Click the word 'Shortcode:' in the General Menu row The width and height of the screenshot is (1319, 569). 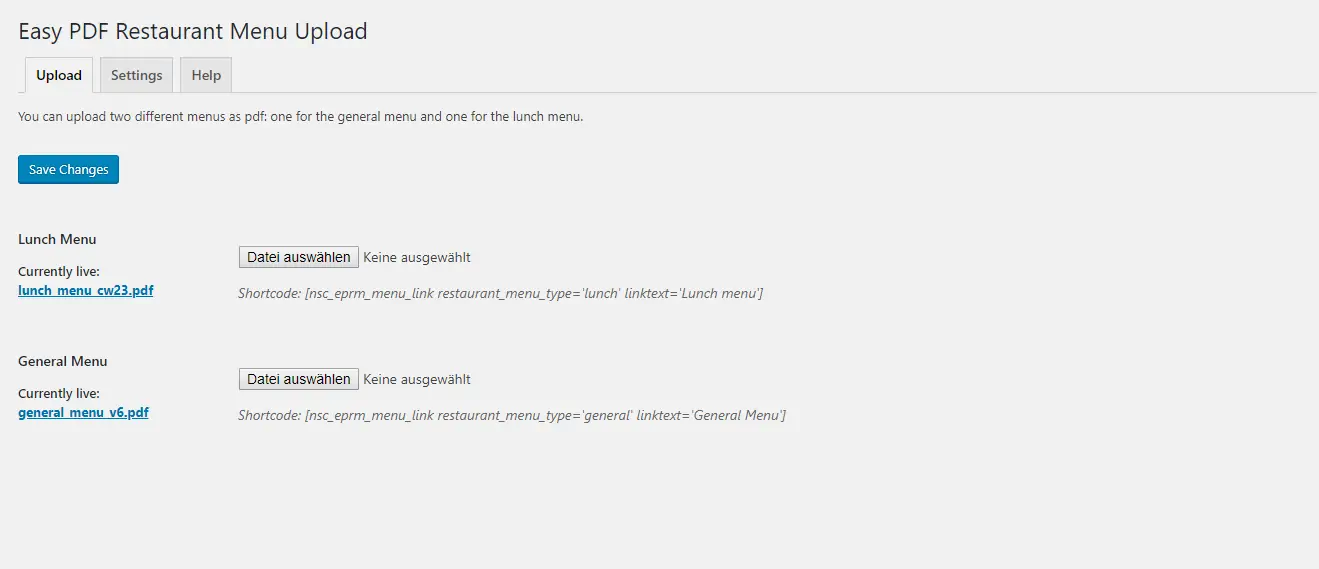pyautogui.click(x=269, y=415)
